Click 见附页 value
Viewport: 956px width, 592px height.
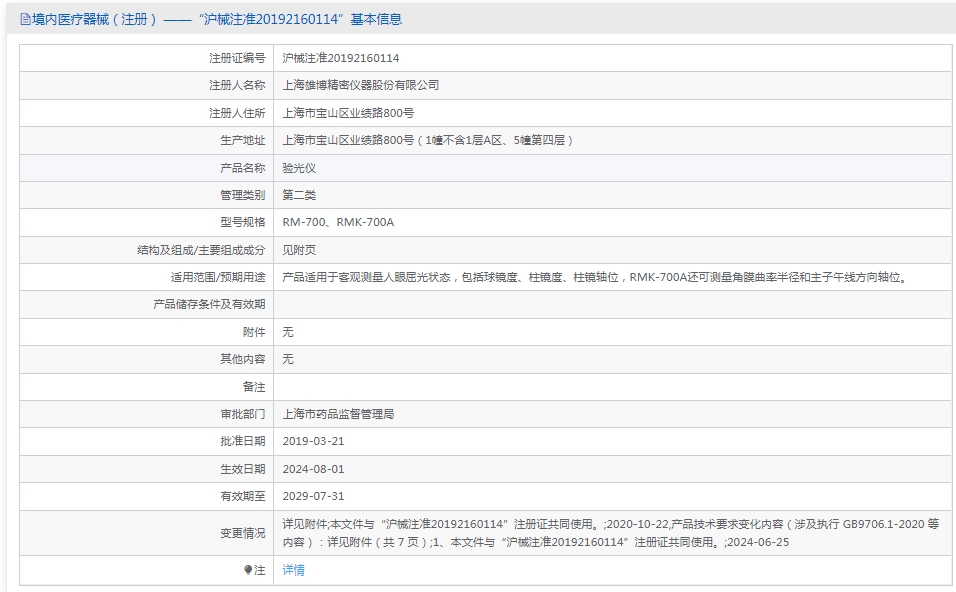[x=299, y=250]
